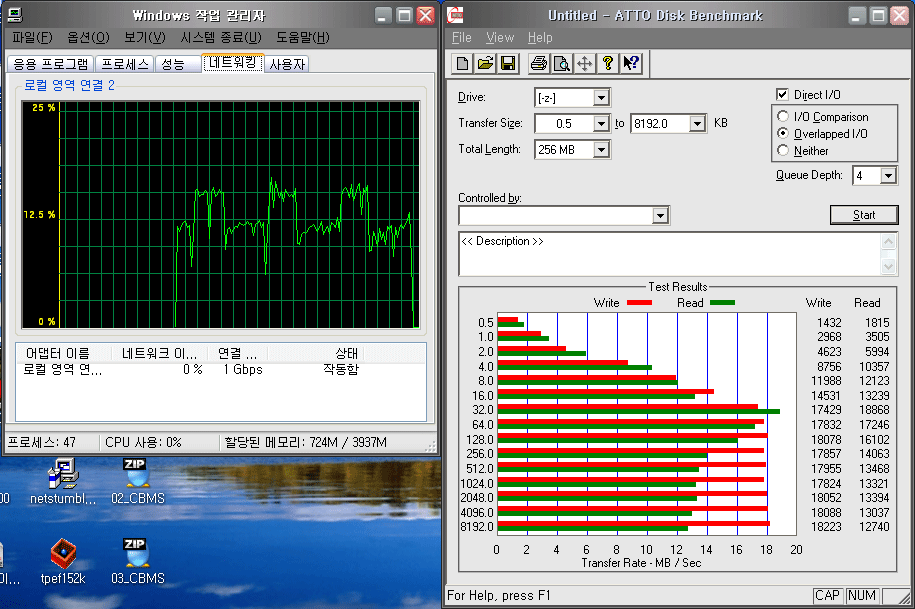Open Task Manager 파일(F) menu
This screenshot has height=609, width=915.
pos(32,37)
